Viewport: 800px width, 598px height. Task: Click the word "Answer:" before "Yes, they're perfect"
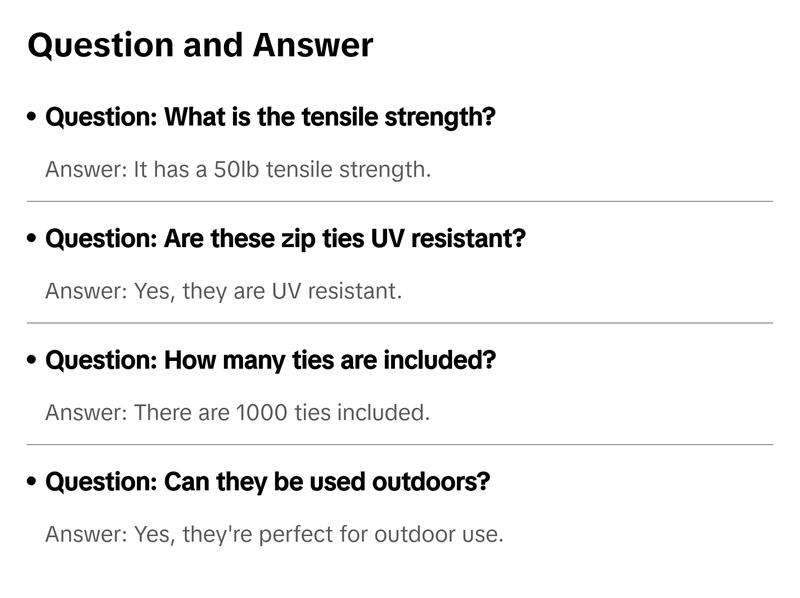coord(85,534)
